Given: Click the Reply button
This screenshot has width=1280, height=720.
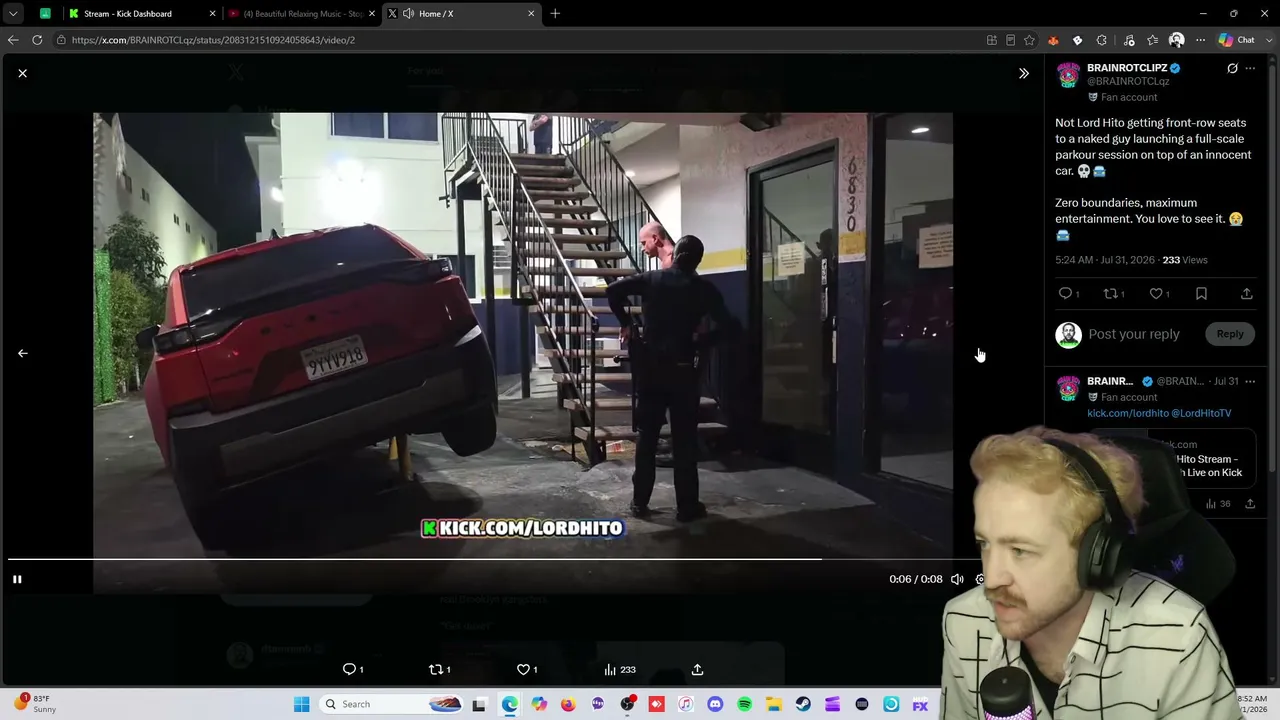Looking at the screenshot, I should [1230, 334].
